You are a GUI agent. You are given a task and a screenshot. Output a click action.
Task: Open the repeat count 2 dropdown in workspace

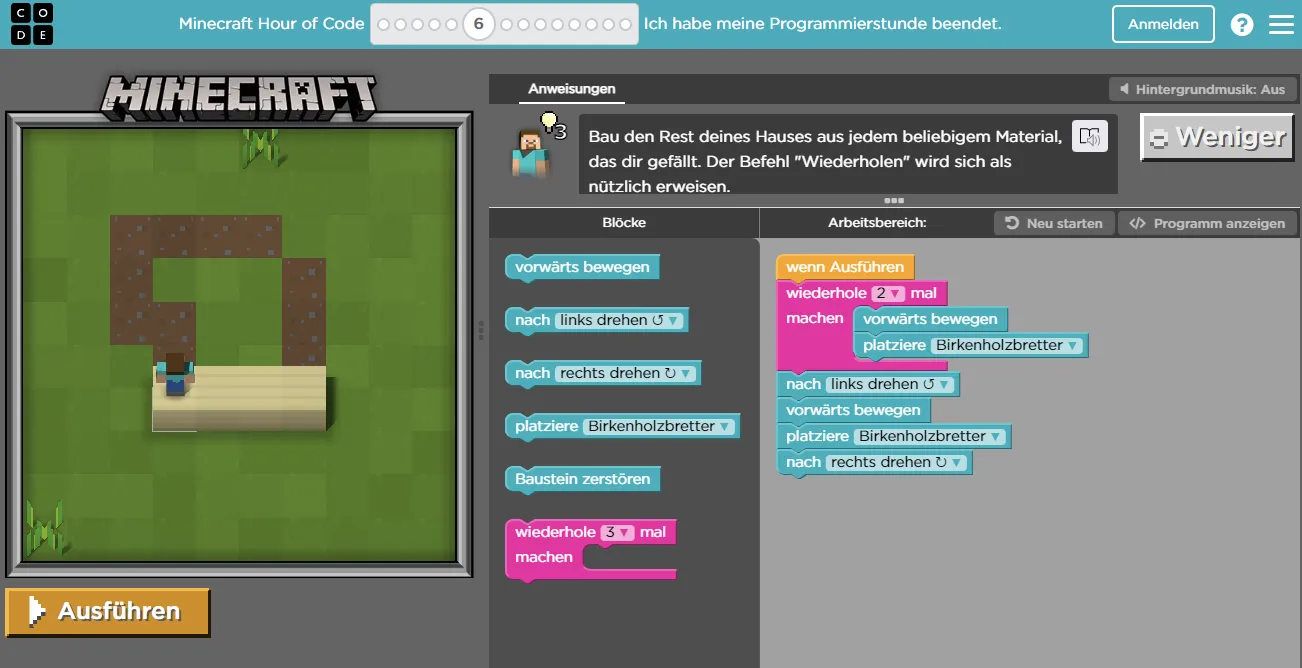tap(888, 294)
